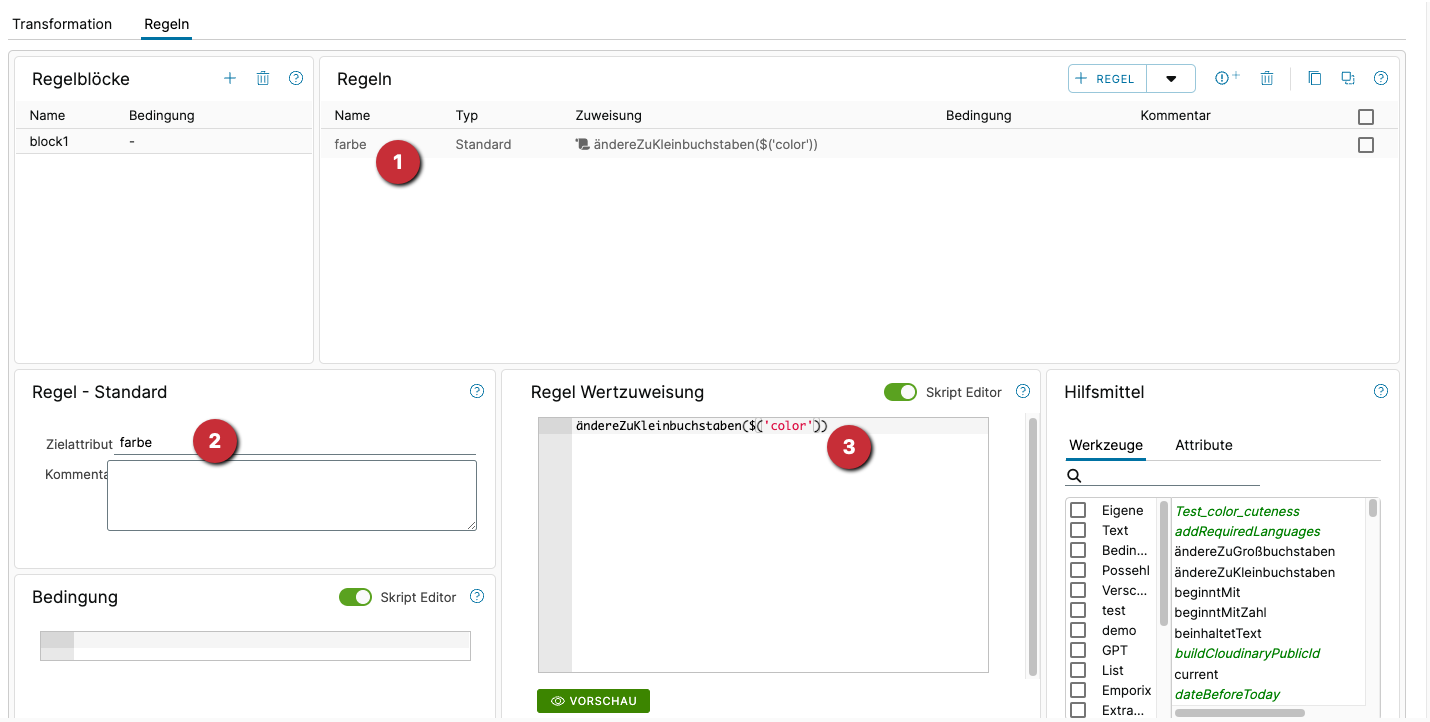This screenshot has width=1430, height=722.
Task: Select the header checkbox in Regeln table
Action: tap(1366, 117)
